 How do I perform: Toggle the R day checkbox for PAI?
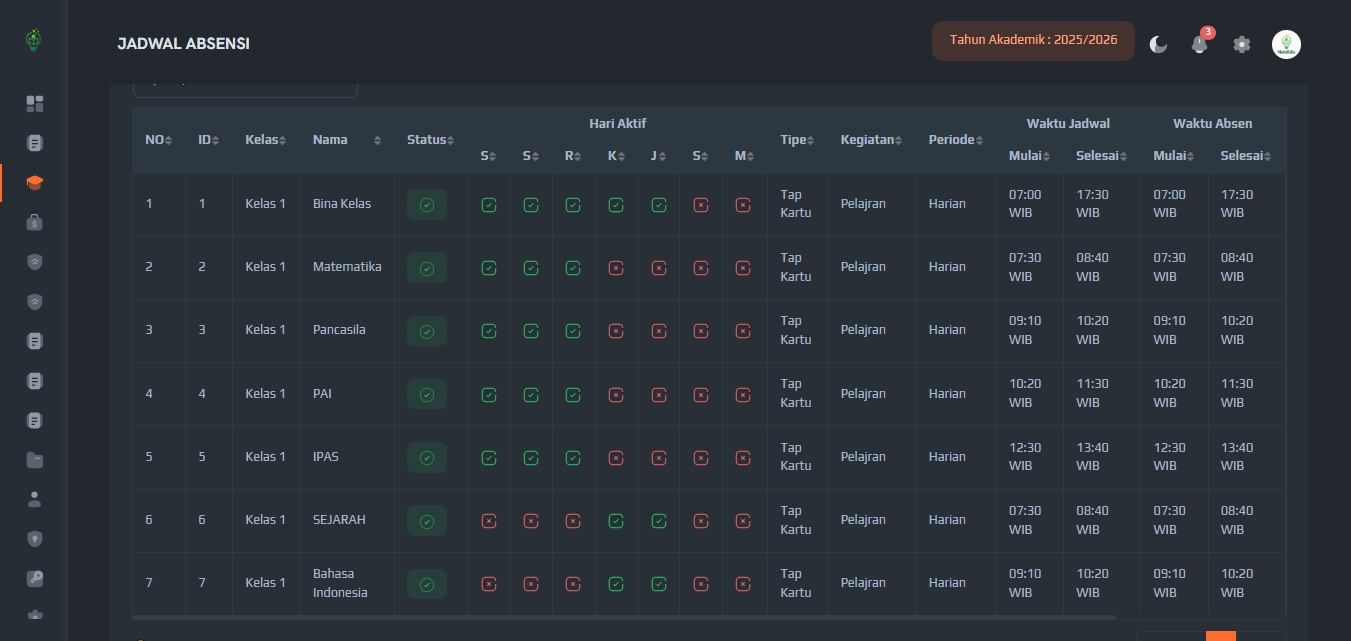[x=573, y=394]
